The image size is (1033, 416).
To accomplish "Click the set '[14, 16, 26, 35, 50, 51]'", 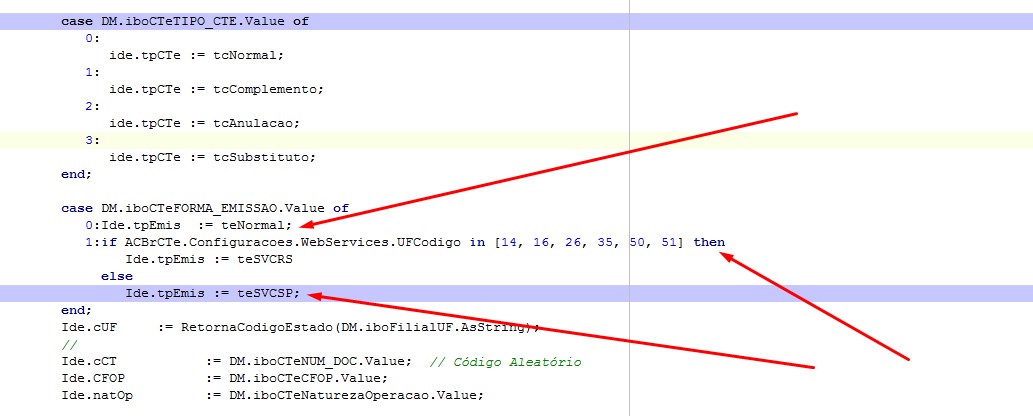I will [589, 242].
